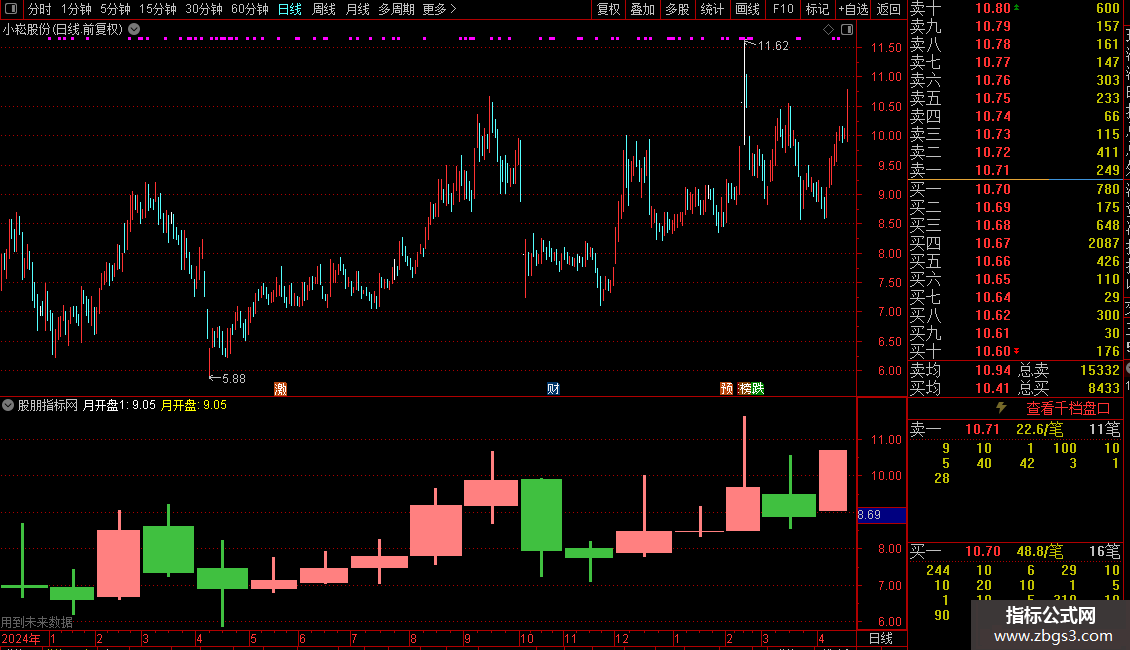Click up arrow indicator next to 10.80

tap(1016, 7)
